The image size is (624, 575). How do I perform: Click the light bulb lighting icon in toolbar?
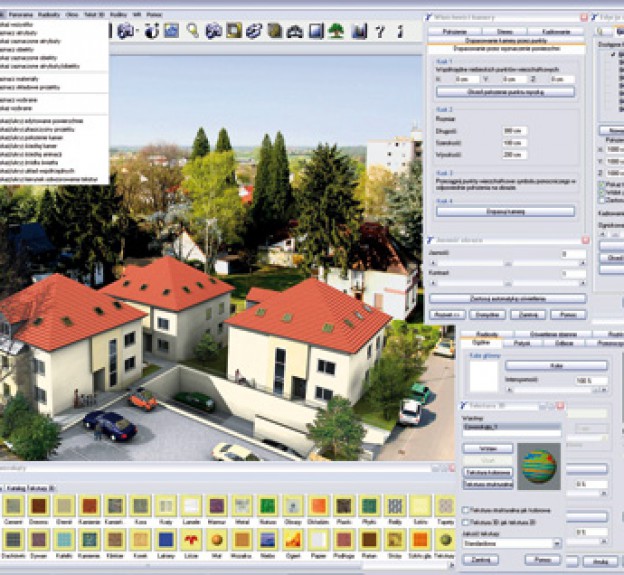click(193, 31)
